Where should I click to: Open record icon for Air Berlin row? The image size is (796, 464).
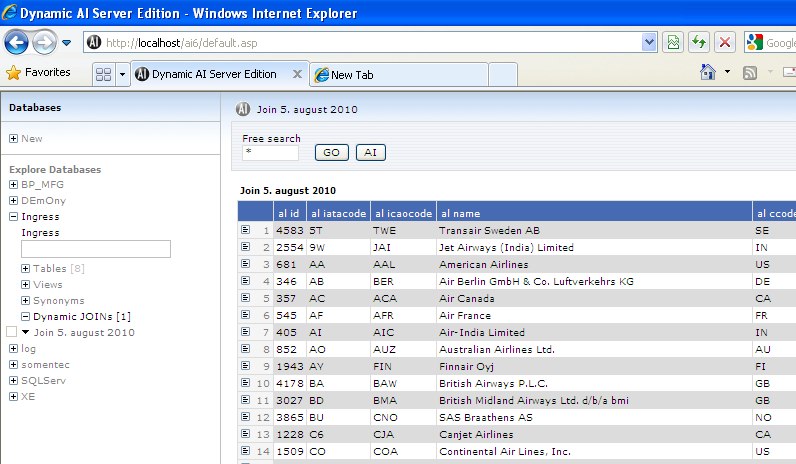click(x=246, y=281)
